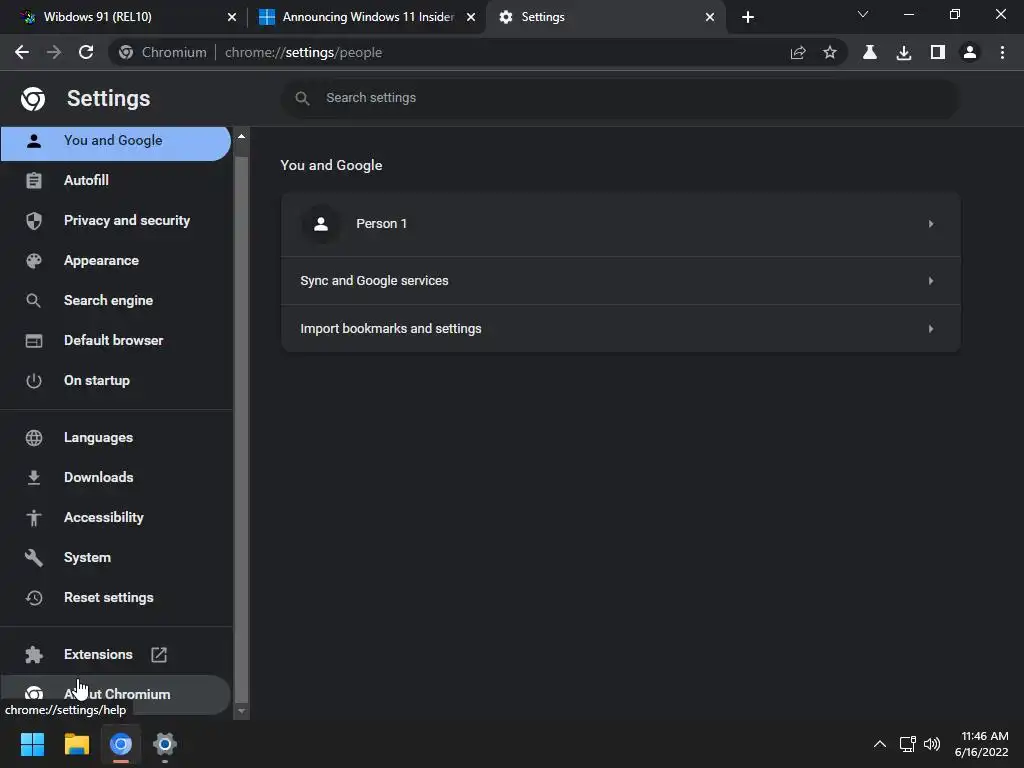Click the Chromium logo beside Settings
This screenshot has width=1024, height=768.
pyautogui.click(x=33, y=99)
